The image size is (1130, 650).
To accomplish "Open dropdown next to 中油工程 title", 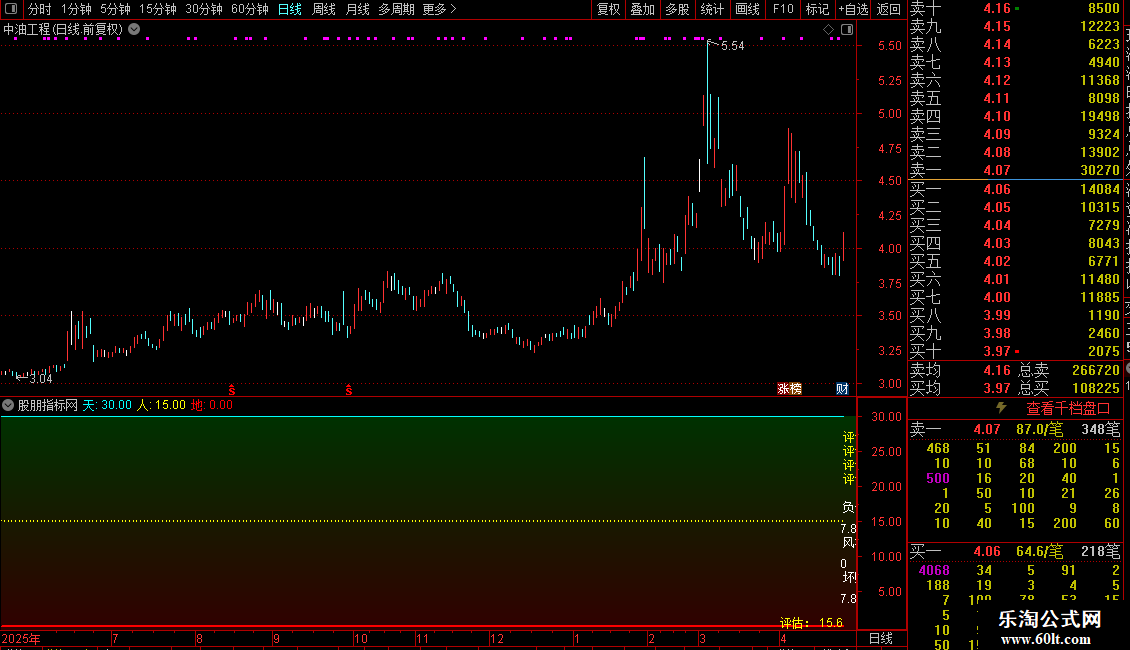I will (134, 30).
